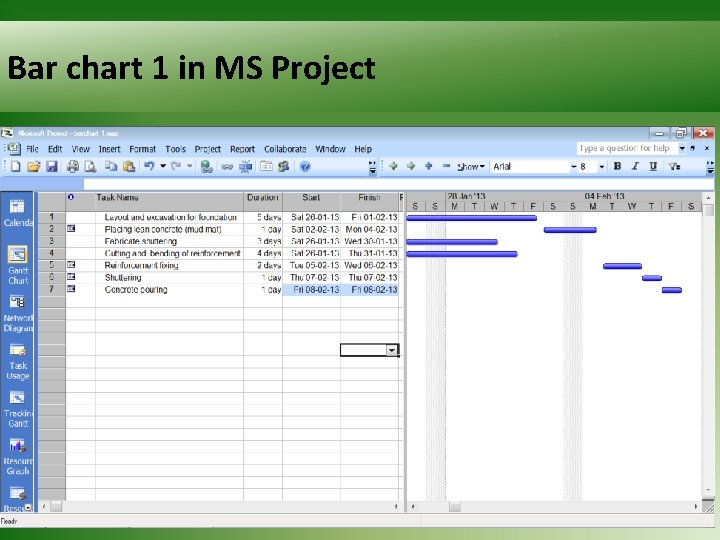The width and height of the screenshot is (720, 540).
Task: Hide subtasks with the minus icon
Action: pyautogui.click(x=446, y=166)
